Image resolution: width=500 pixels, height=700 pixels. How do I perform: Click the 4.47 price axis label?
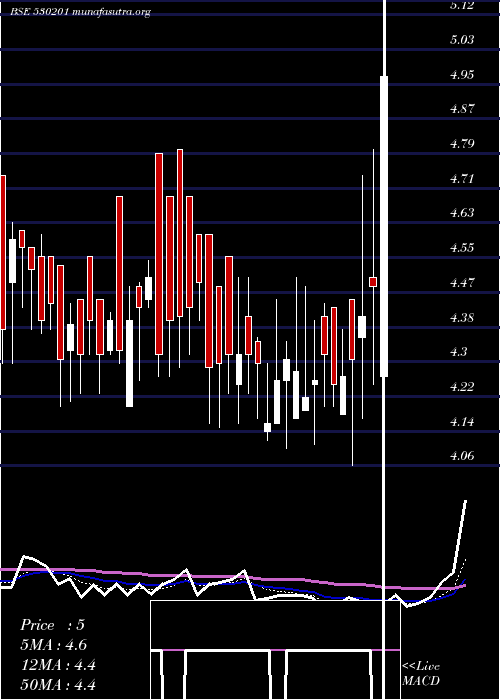pyautogui.click(x=462, y=282)
